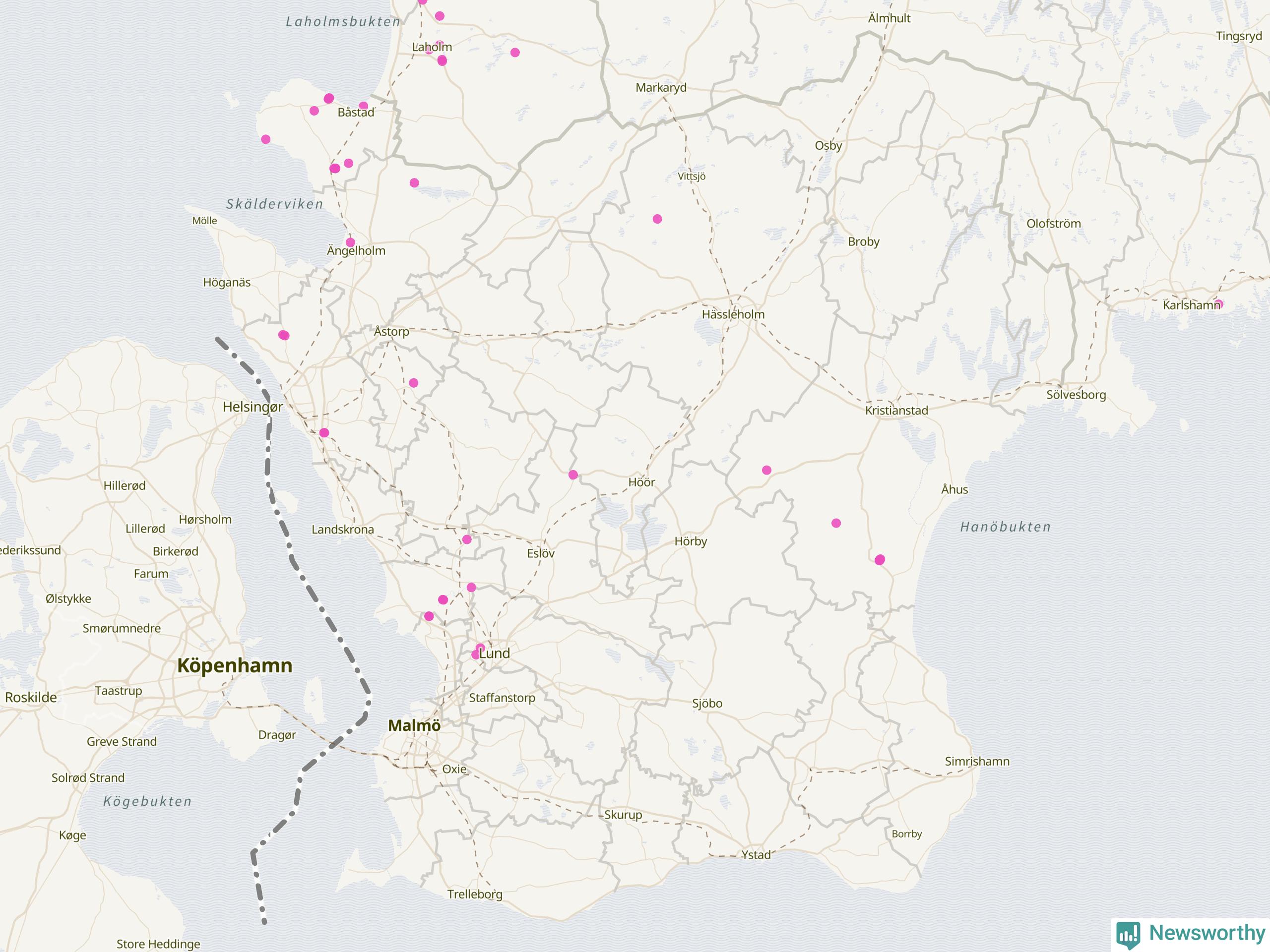1270x952 pixels.
Task: Click the Broby label
Action: point(863,241)
